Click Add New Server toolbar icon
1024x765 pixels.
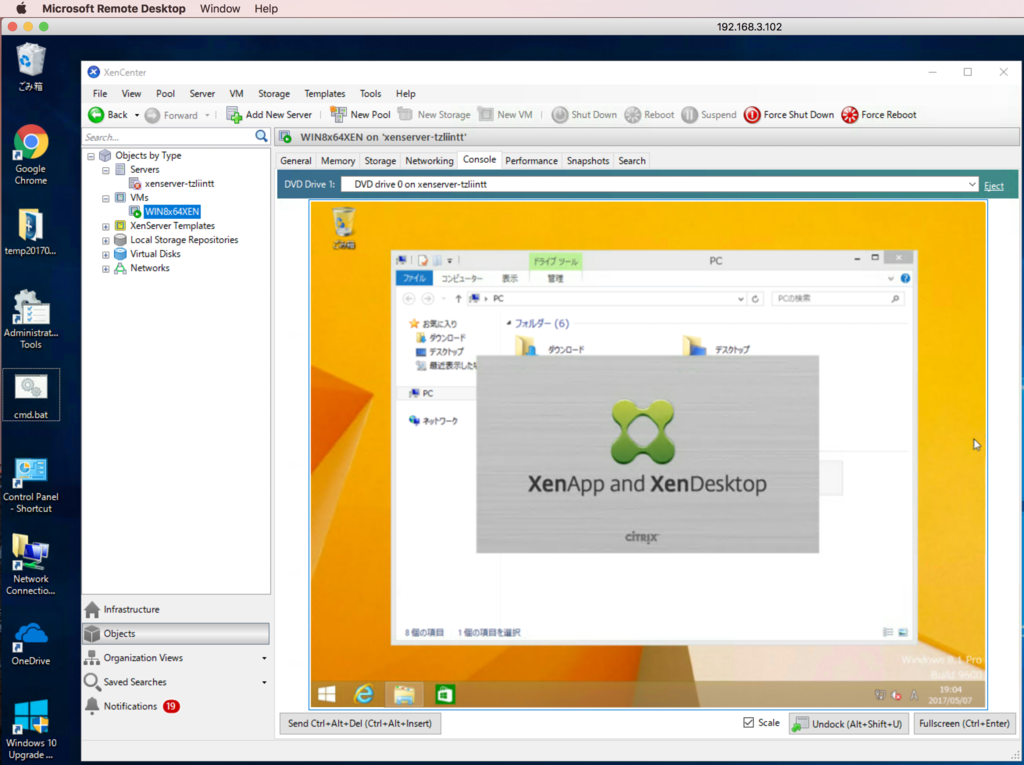[234, 115]
